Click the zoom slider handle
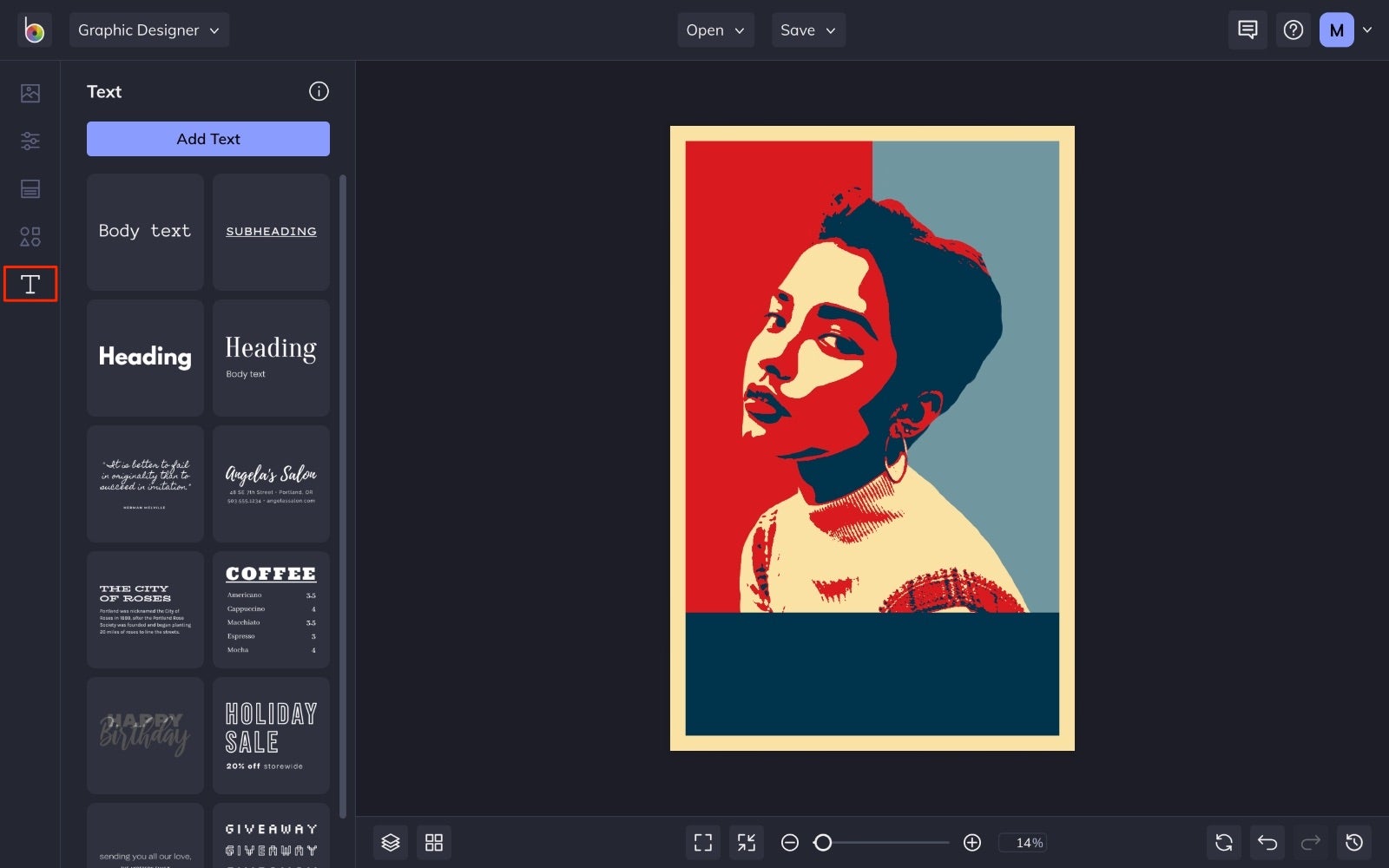This screenshot has height=868, width=1389. click(x=823, y=842)
